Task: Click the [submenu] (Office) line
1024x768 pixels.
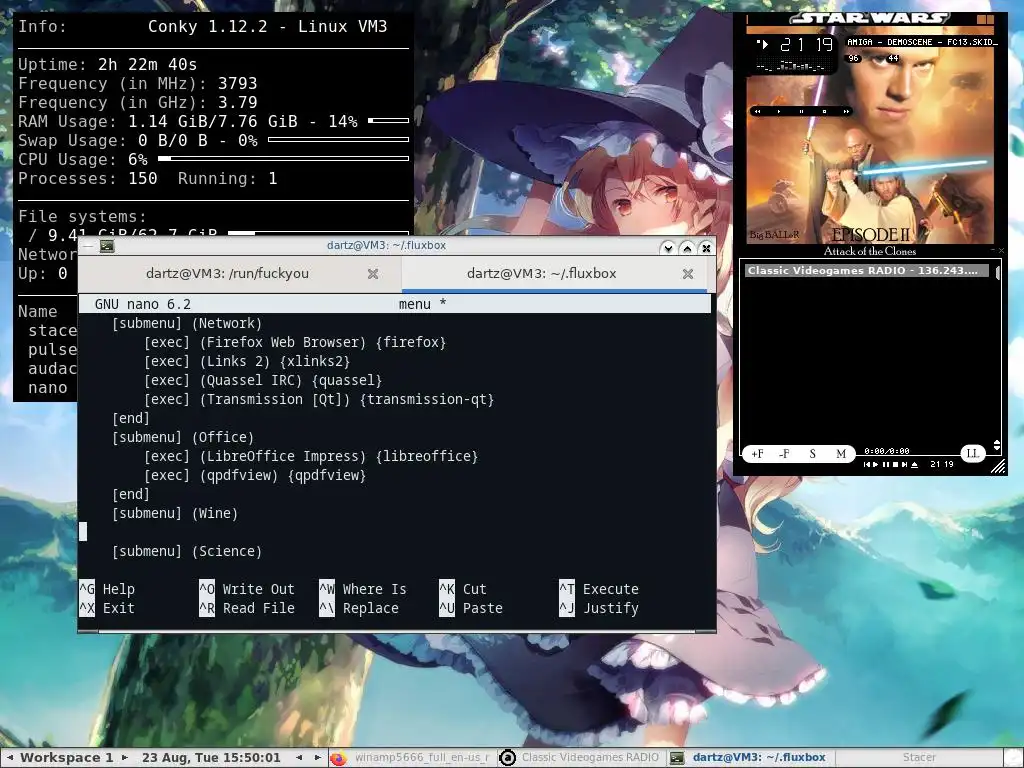Action: [183, 437]
